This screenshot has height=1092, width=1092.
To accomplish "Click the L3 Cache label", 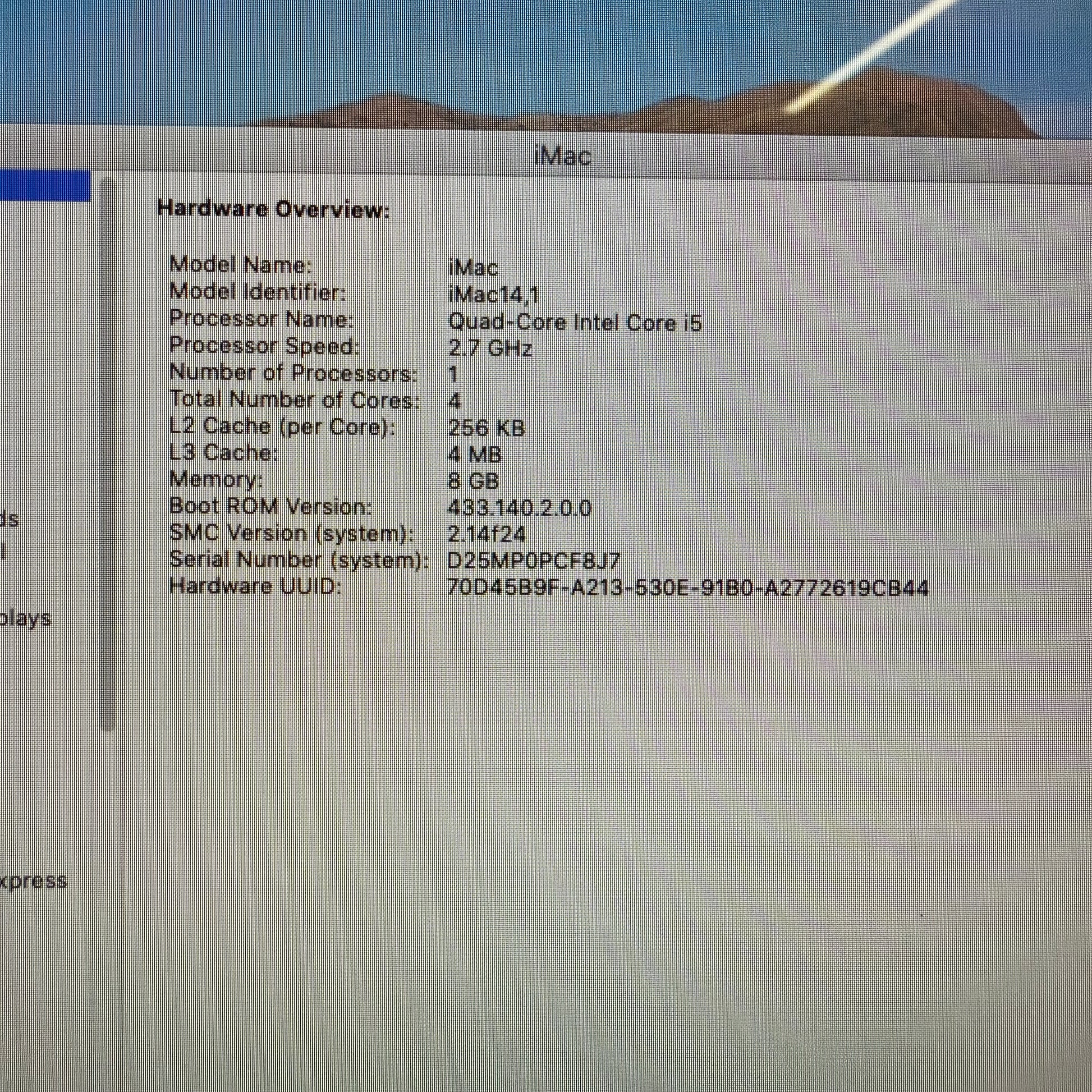I will click(x=224, y=452).
